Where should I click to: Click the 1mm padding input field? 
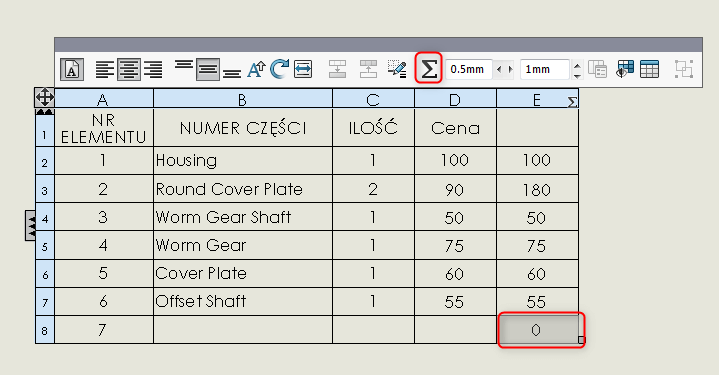(545, 69)
